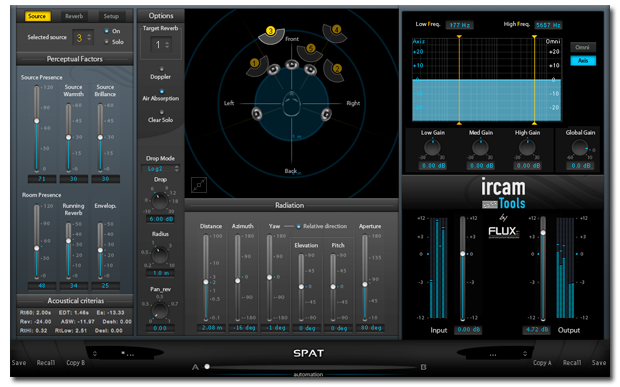
Task: Click the Input gain fader
Action: click(463, 268)
